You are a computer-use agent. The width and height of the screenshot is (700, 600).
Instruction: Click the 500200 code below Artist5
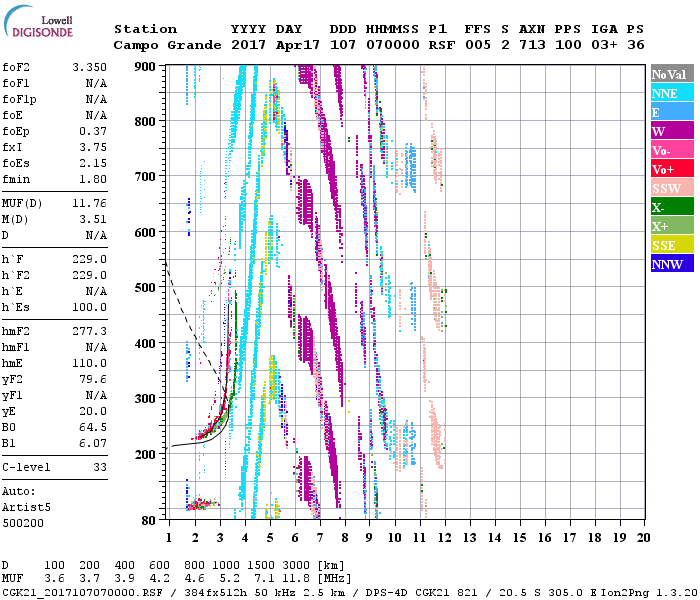(23, 523)
